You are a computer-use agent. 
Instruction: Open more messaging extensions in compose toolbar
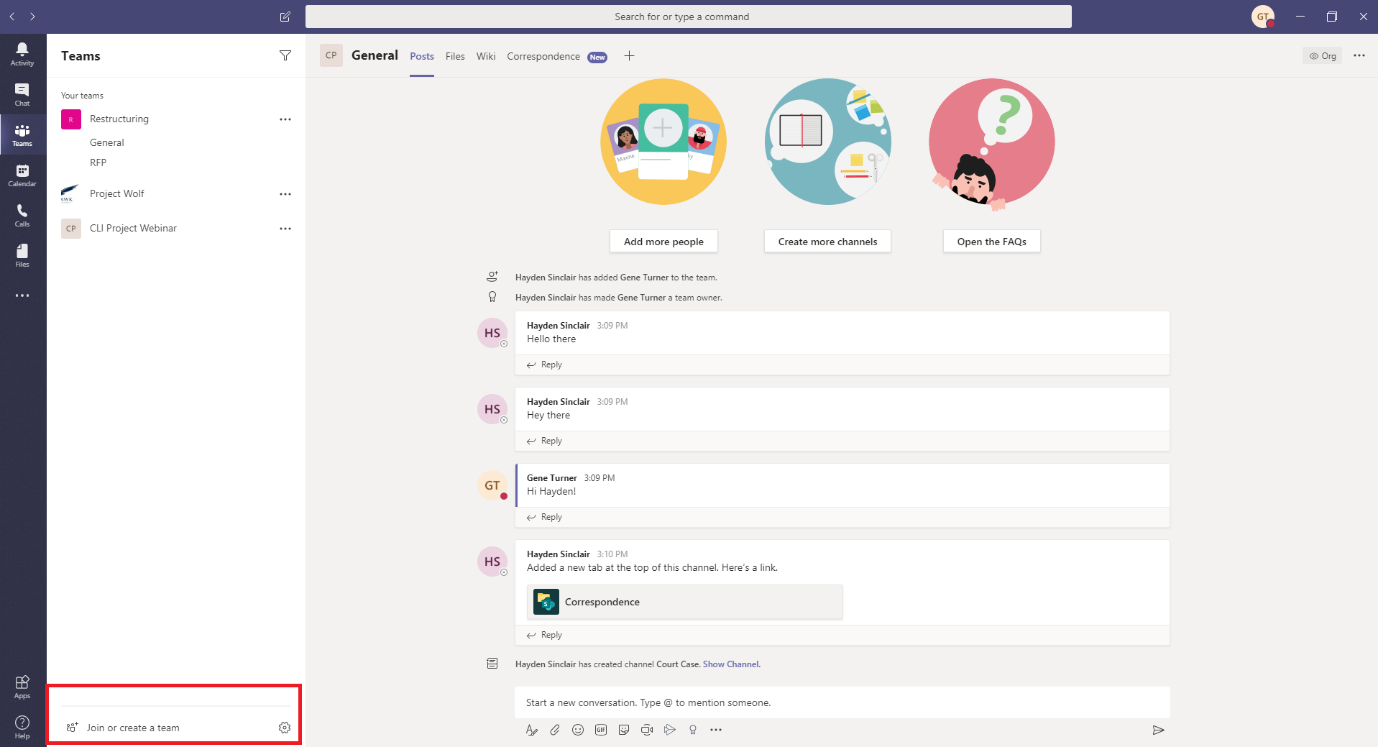click(716, 730)
